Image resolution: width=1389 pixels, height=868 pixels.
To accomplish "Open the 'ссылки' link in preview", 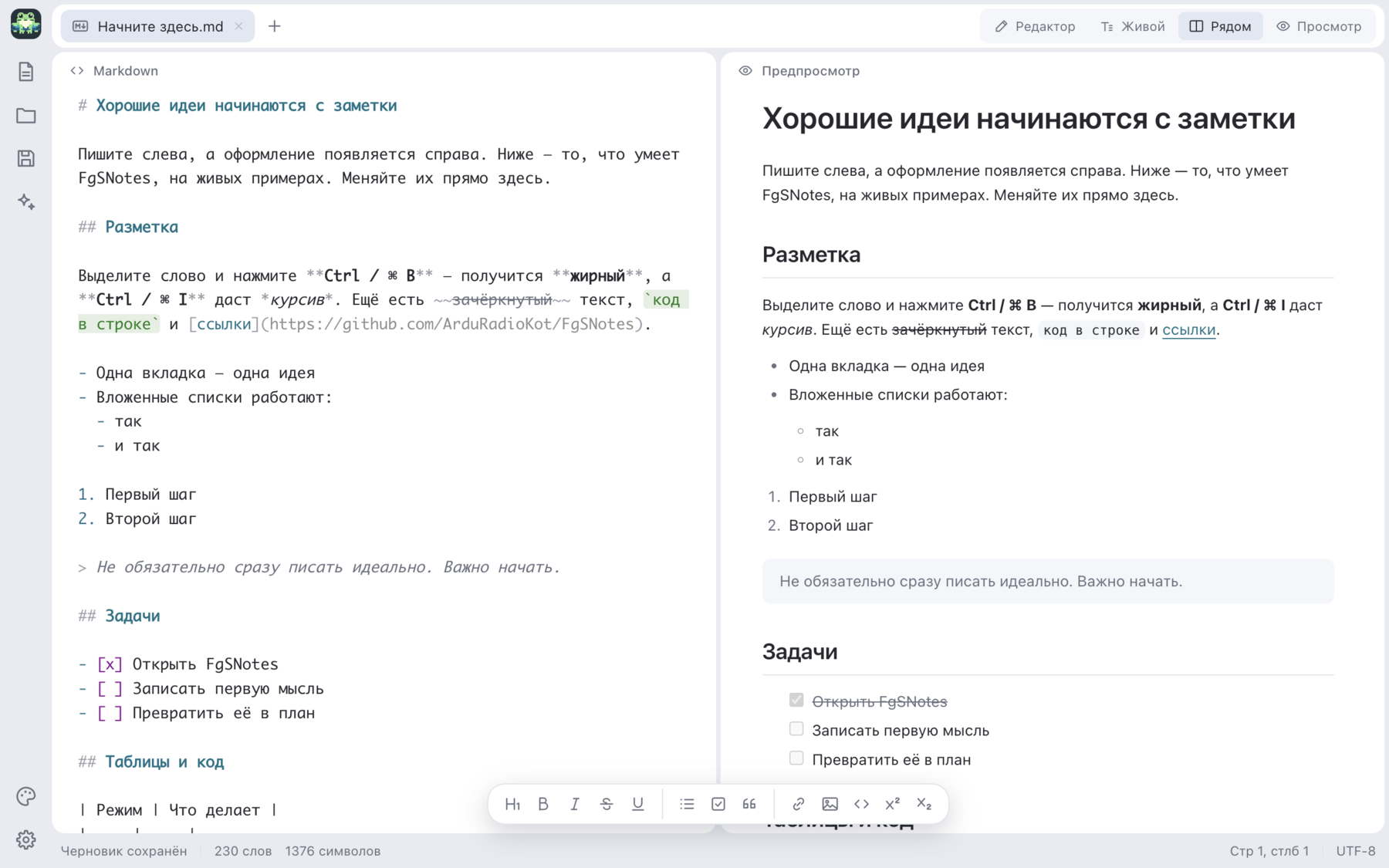I will tap(1188, 329).
